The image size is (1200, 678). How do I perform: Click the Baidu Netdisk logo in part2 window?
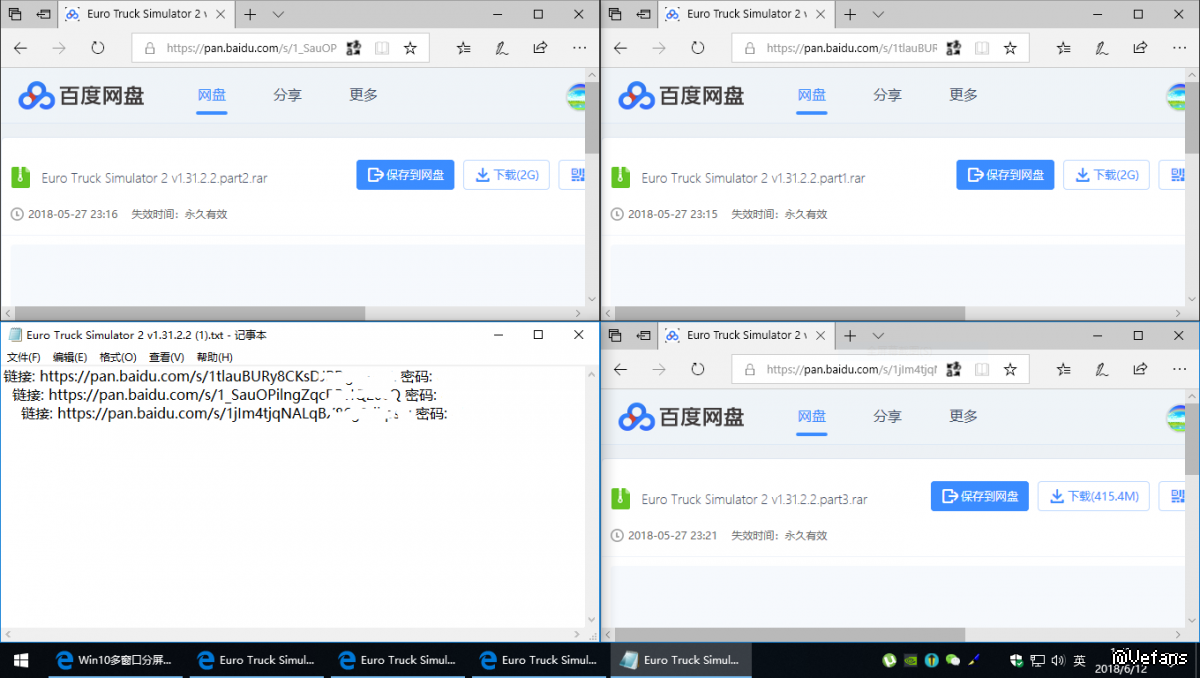click(x=81, y=95)
